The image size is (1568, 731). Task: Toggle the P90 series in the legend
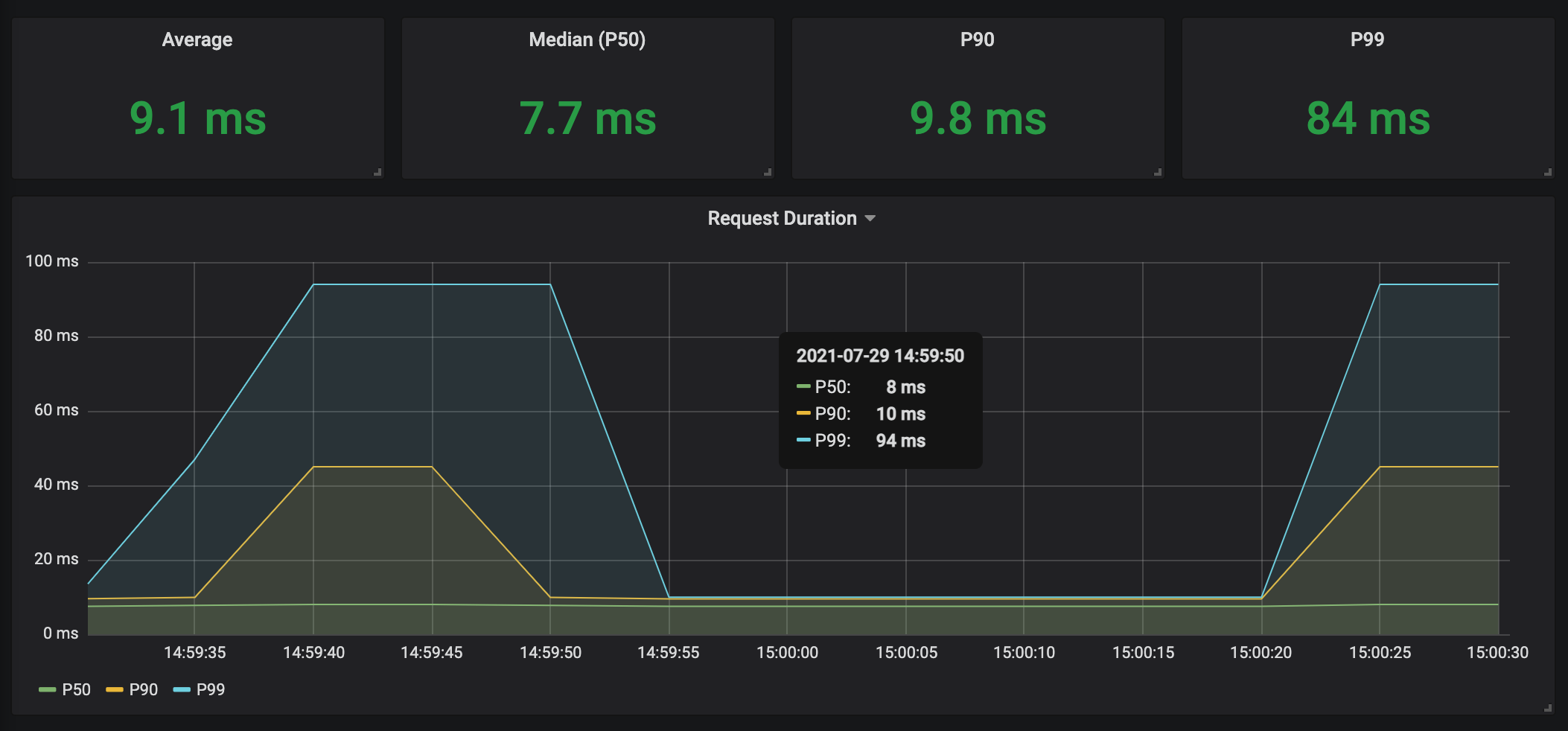(x=143, y=689)
